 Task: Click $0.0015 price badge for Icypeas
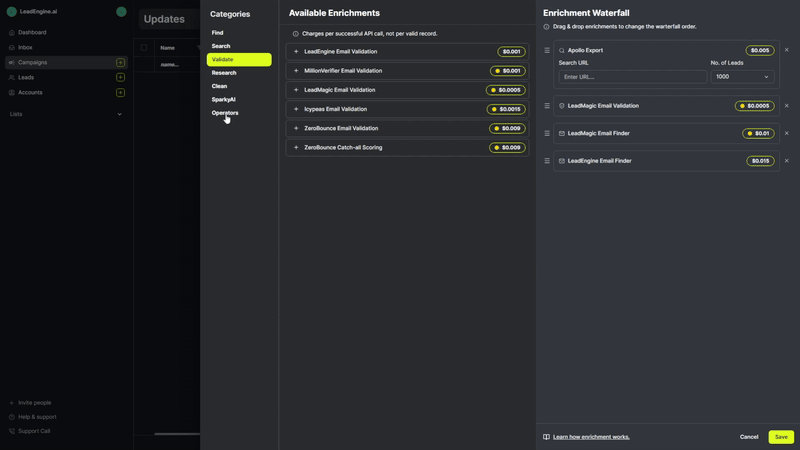[x=506, y=109]
